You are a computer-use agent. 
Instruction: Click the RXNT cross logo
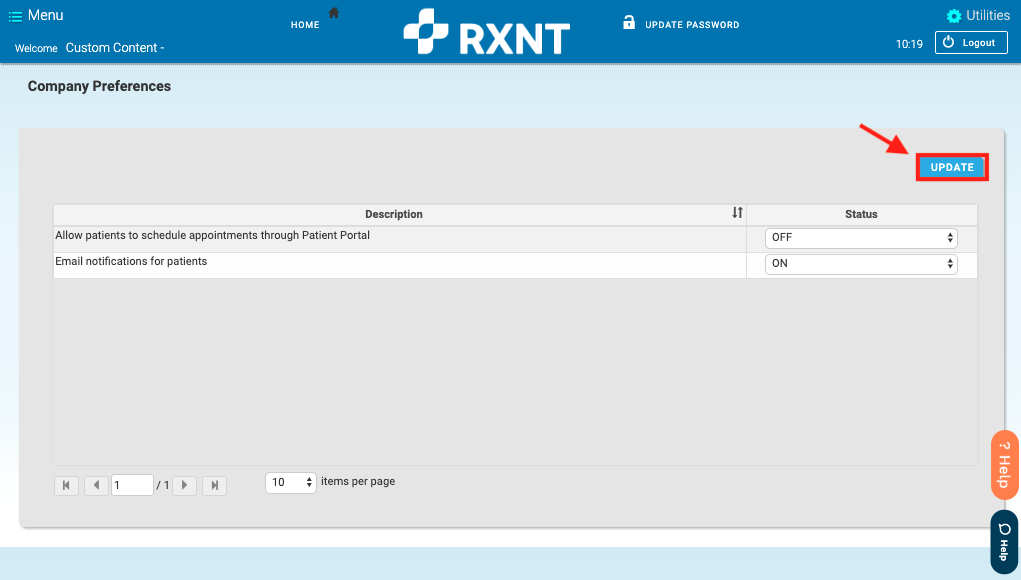point(426,31)
